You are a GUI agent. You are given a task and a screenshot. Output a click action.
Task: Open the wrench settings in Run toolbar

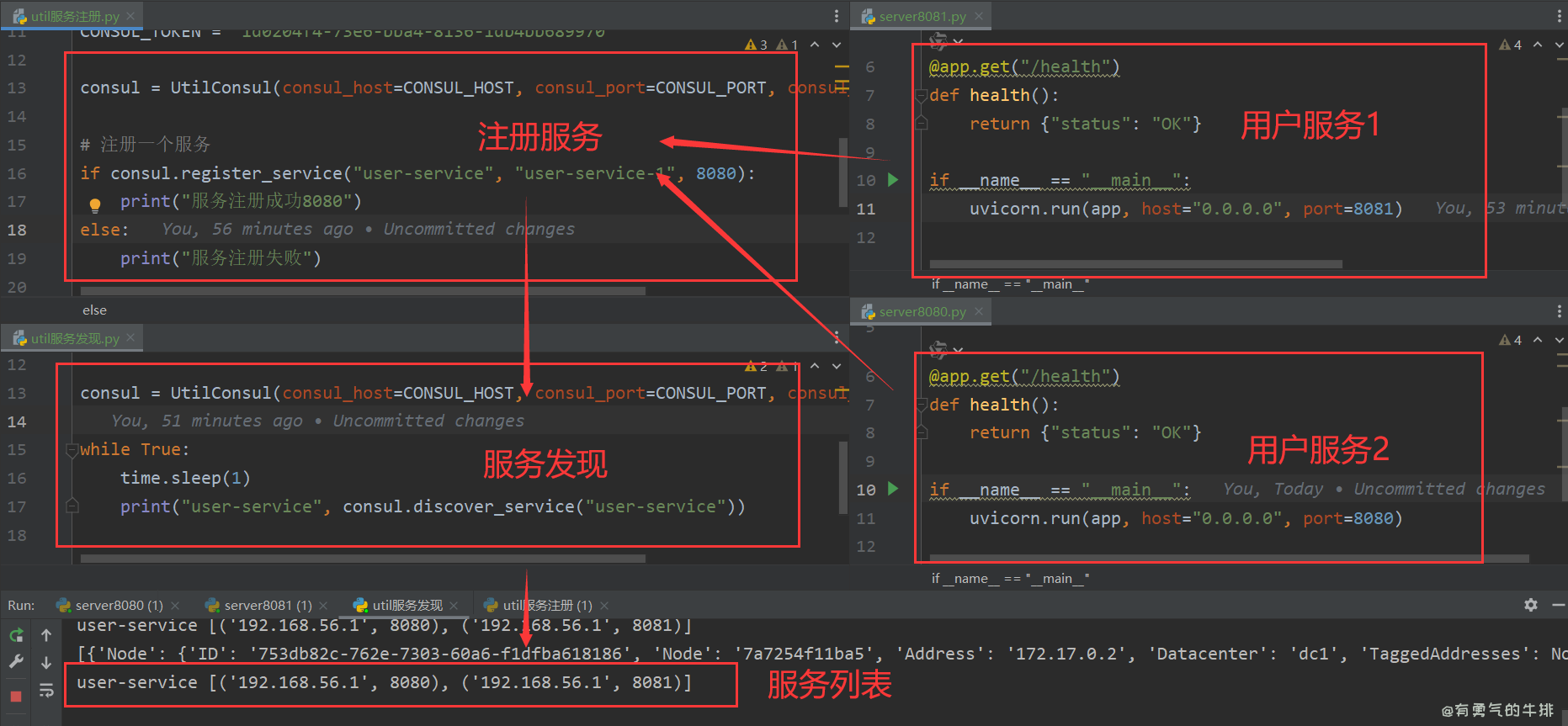(x=16, y=662)
